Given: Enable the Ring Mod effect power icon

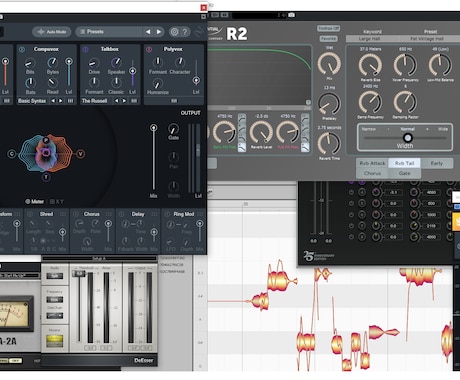Looking at the screenshot, I should pyautogui.click(x=167, y=214).
